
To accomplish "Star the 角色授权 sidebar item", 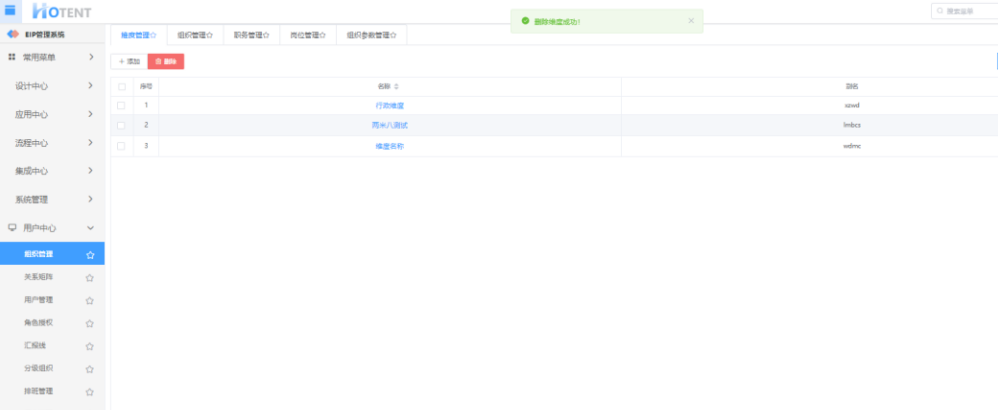I will [x=90, y=323].
